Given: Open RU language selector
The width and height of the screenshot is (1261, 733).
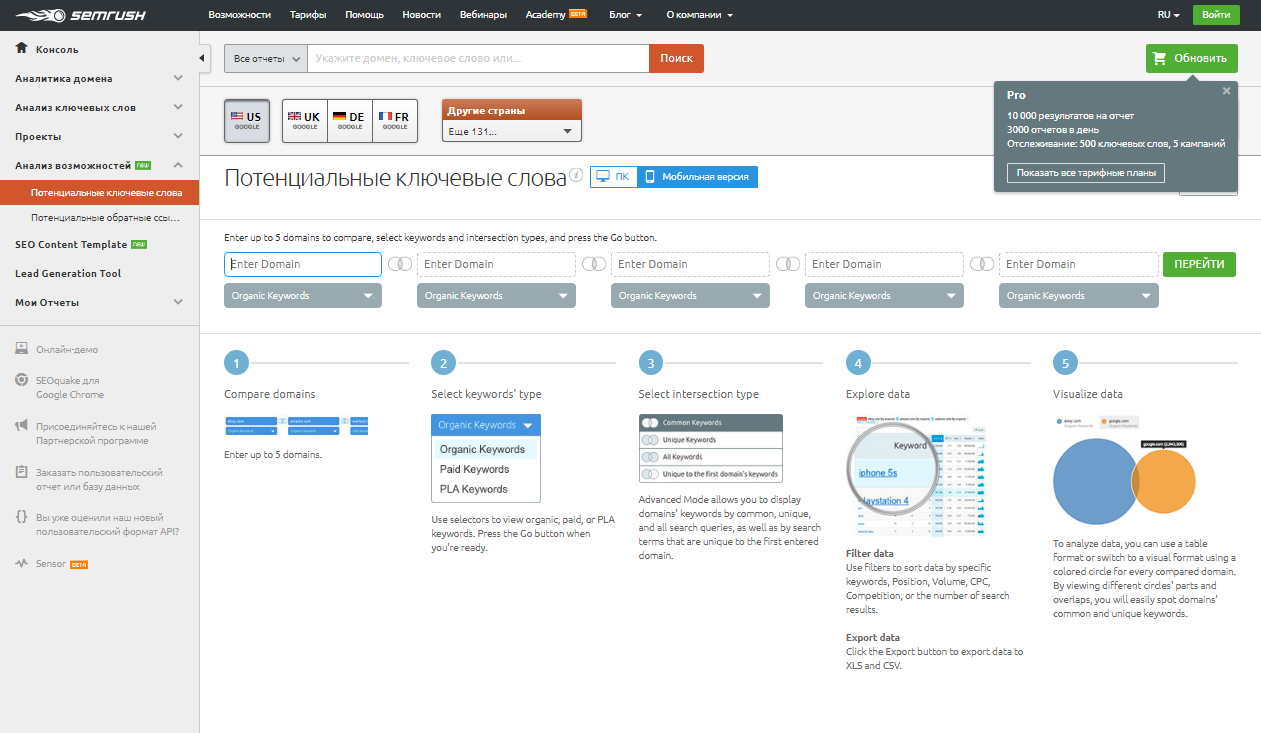Looking at the screenshot, I should (1168, 15).
